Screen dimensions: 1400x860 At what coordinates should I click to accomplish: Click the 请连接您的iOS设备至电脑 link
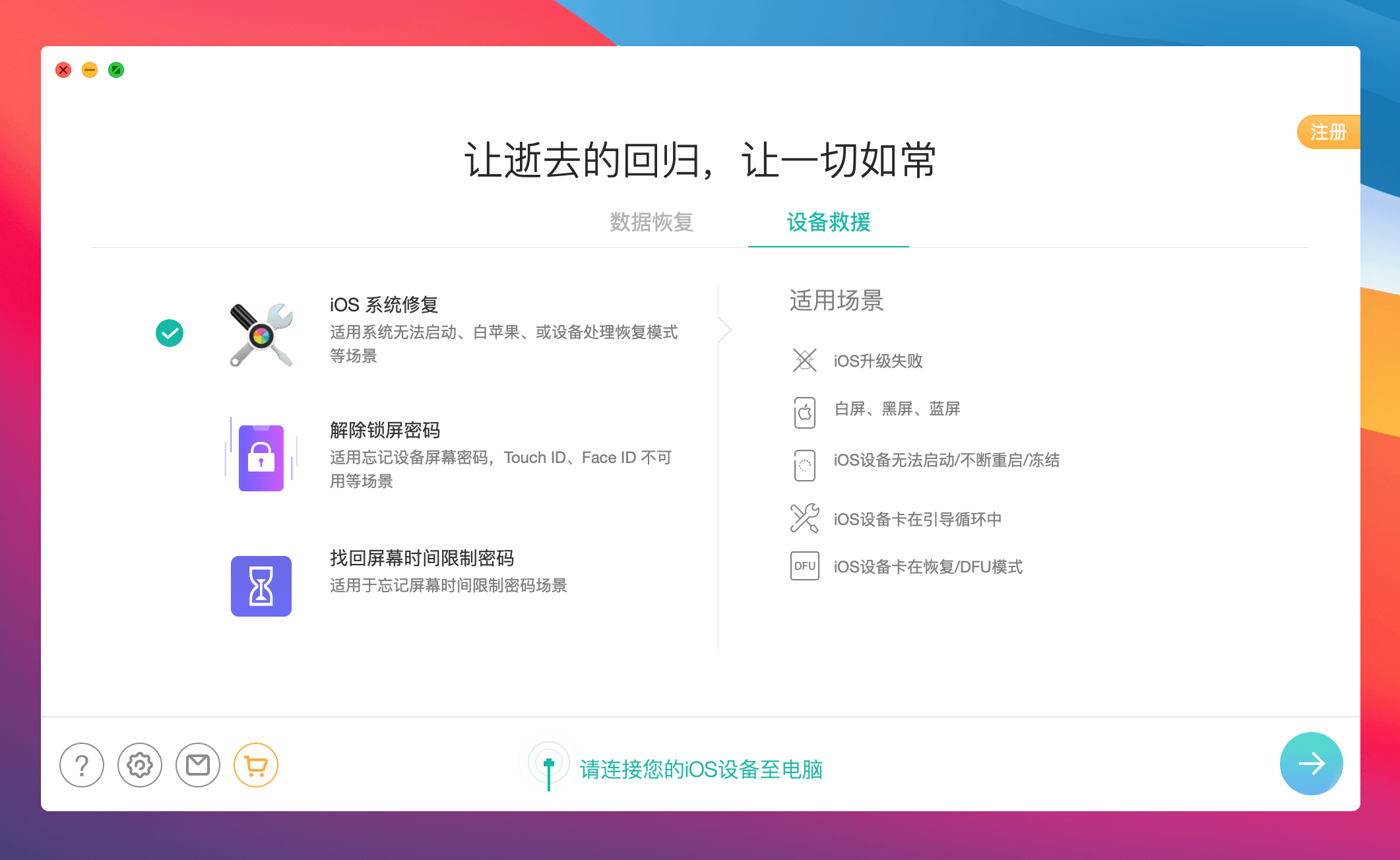(x=701, y=768)
